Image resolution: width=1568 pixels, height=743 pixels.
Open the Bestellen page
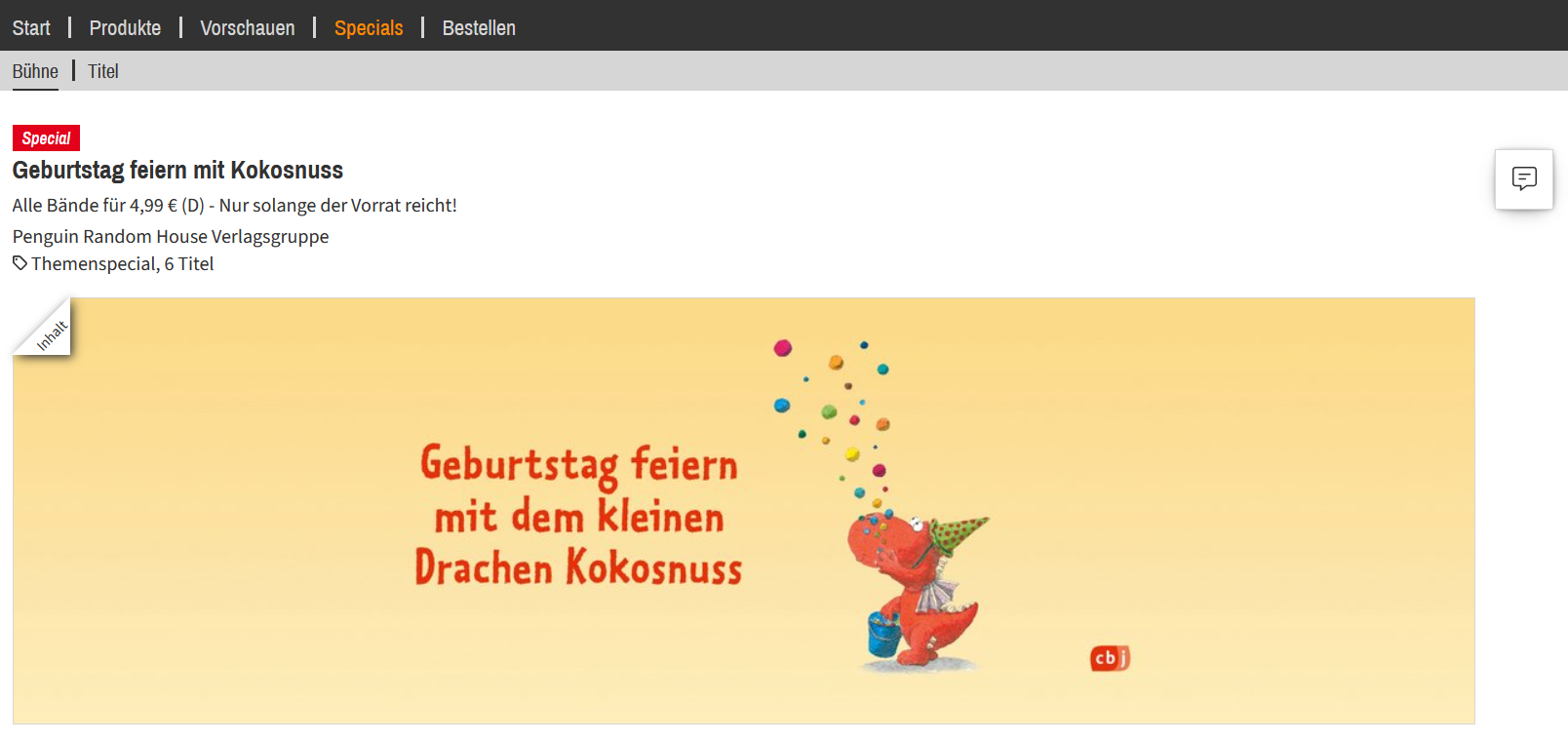tap(479, 28)
